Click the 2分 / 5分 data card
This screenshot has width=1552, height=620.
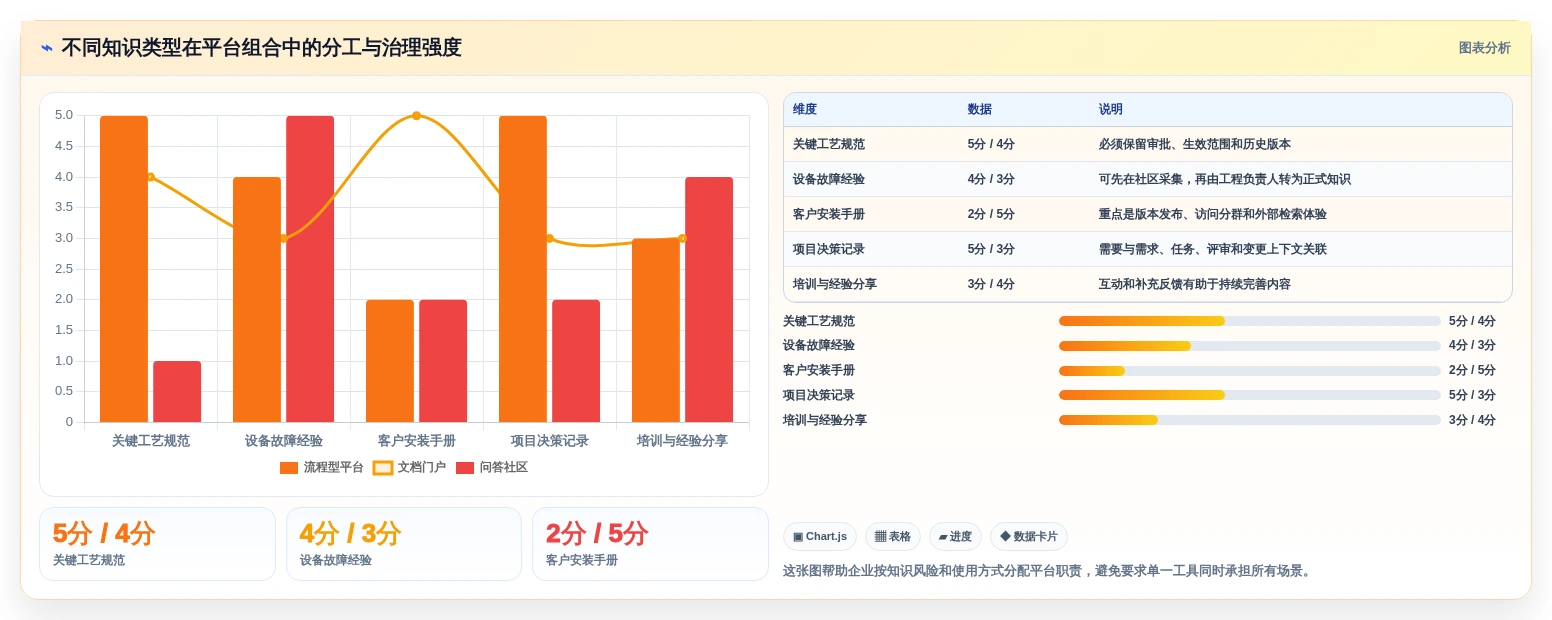650,544
